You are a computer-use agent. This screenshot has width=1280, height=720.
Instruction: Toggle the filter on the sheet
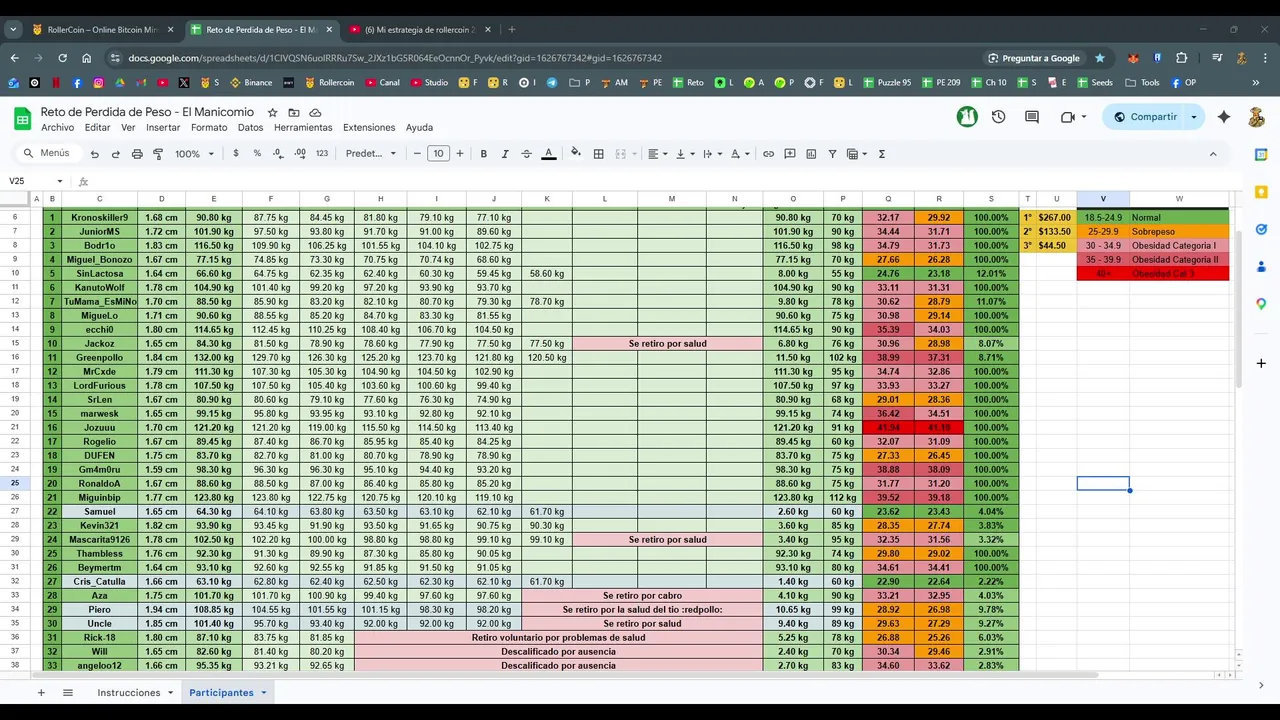click(x=832, y=154)
